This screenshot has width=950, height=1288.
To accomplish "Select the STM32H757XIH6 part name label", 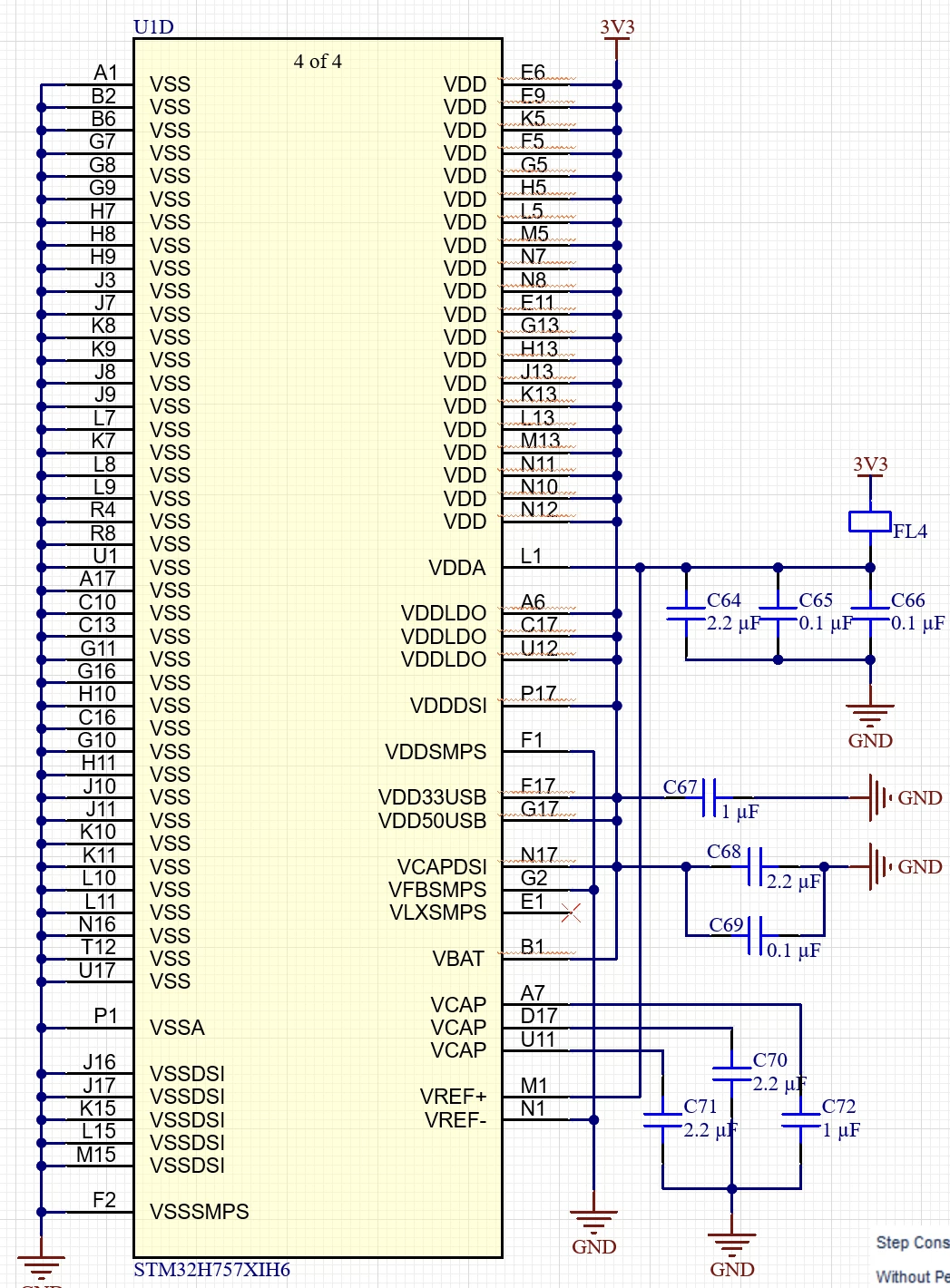I will click(211, 1269).
